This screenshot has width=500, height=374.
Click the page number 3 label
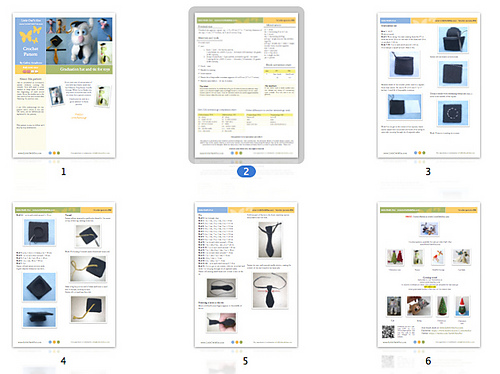pyautogui.click(x=428, y=172)
